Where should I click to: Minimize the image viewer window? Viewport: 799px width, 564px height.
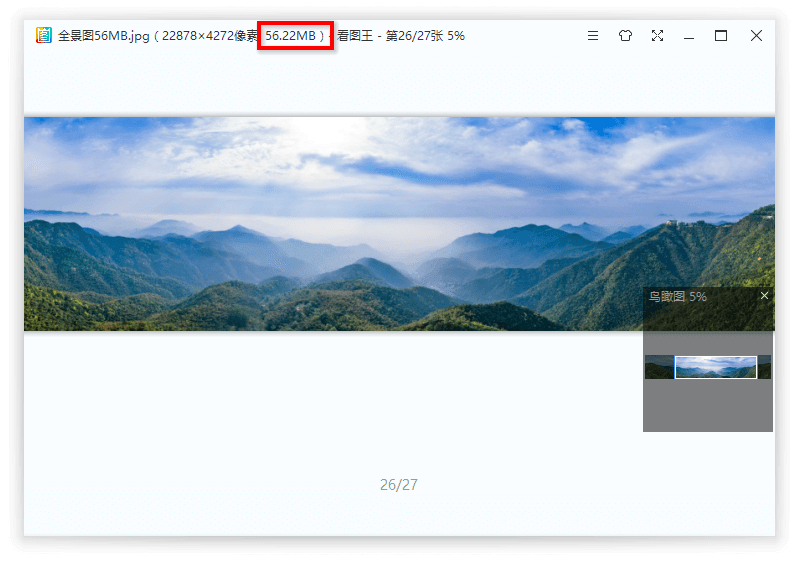pos(689,36)
